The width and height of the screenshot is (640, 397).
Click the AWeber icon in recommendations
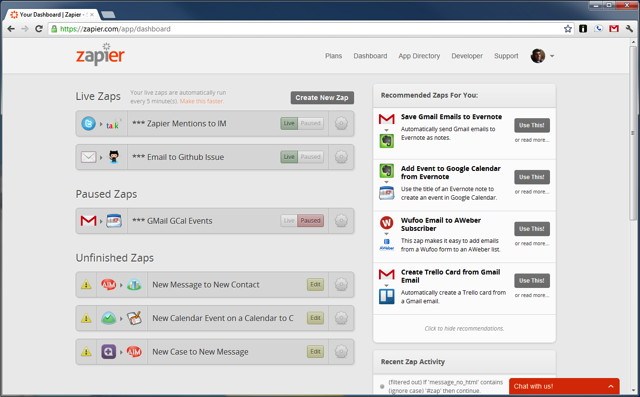387,244
